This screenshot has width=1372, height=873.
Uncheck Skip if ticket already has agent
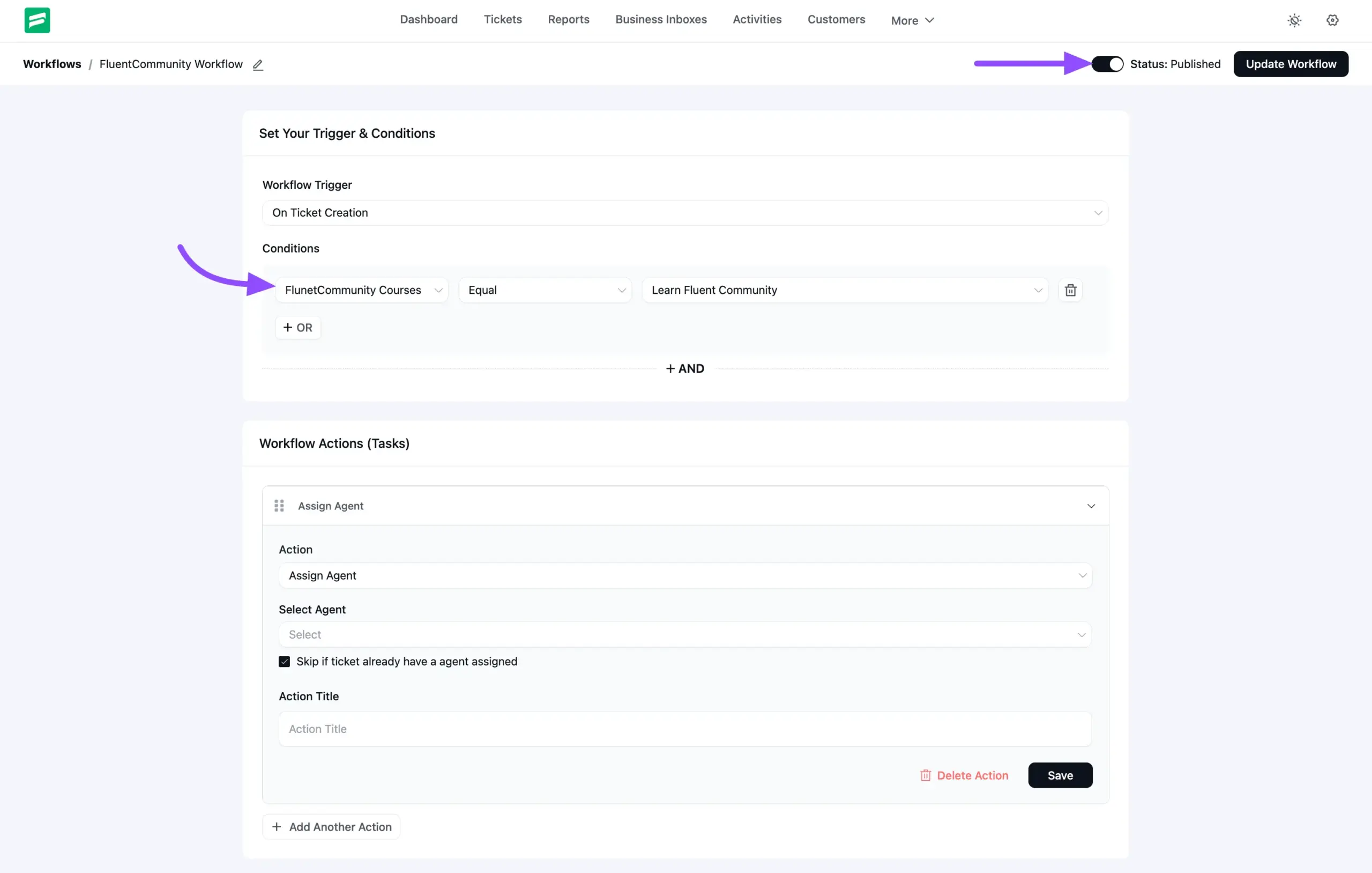click(284, 661)
